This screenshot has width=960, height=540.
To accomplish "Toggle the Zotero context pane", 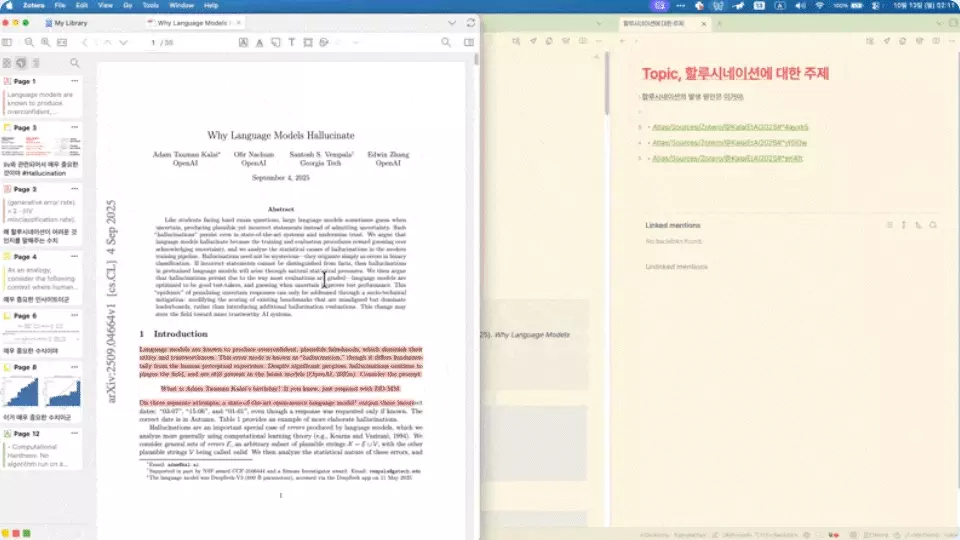I will 468,42.
